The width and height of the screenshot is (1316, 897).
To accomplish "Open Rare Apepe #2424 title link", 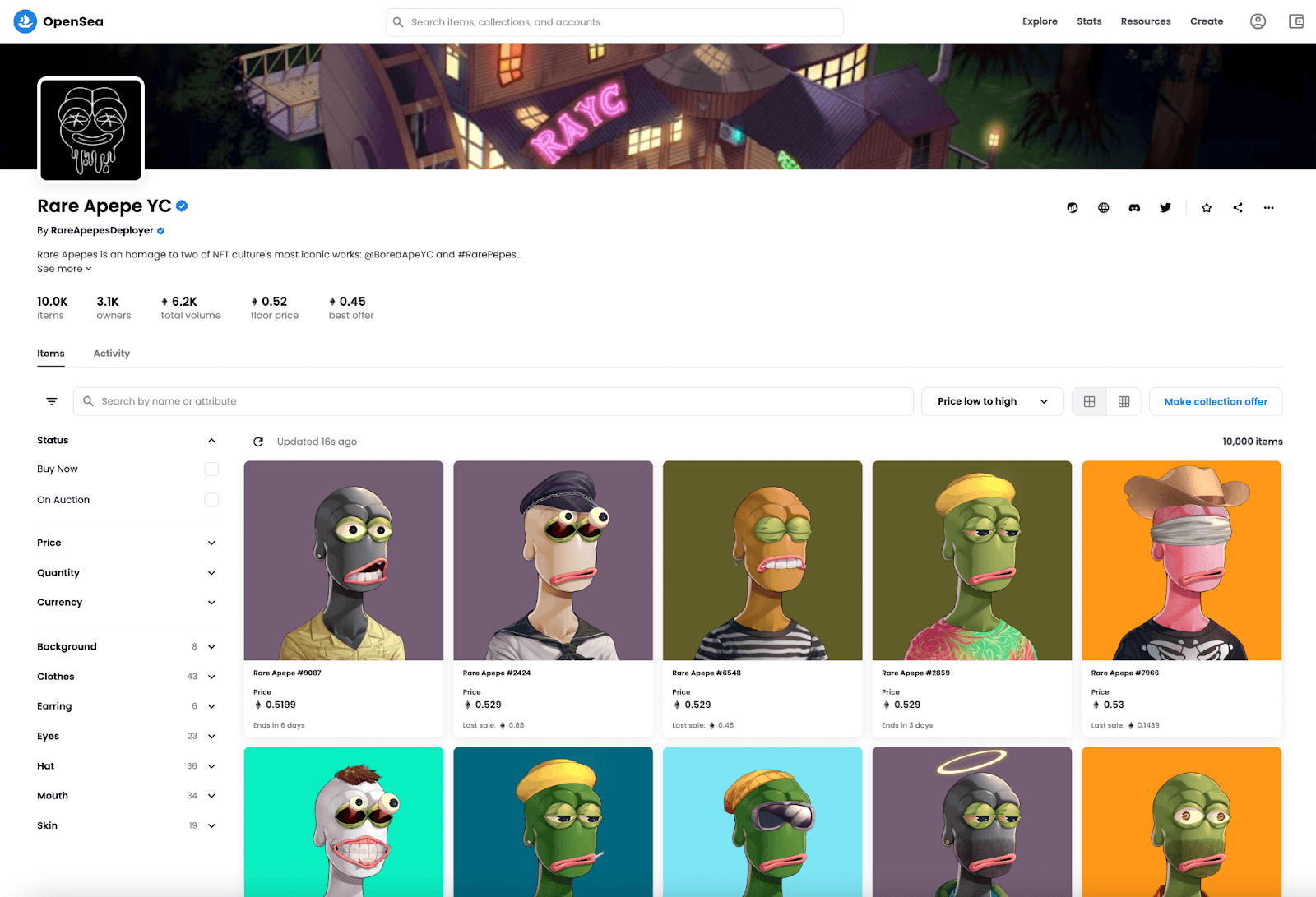I will click(497, 673).
